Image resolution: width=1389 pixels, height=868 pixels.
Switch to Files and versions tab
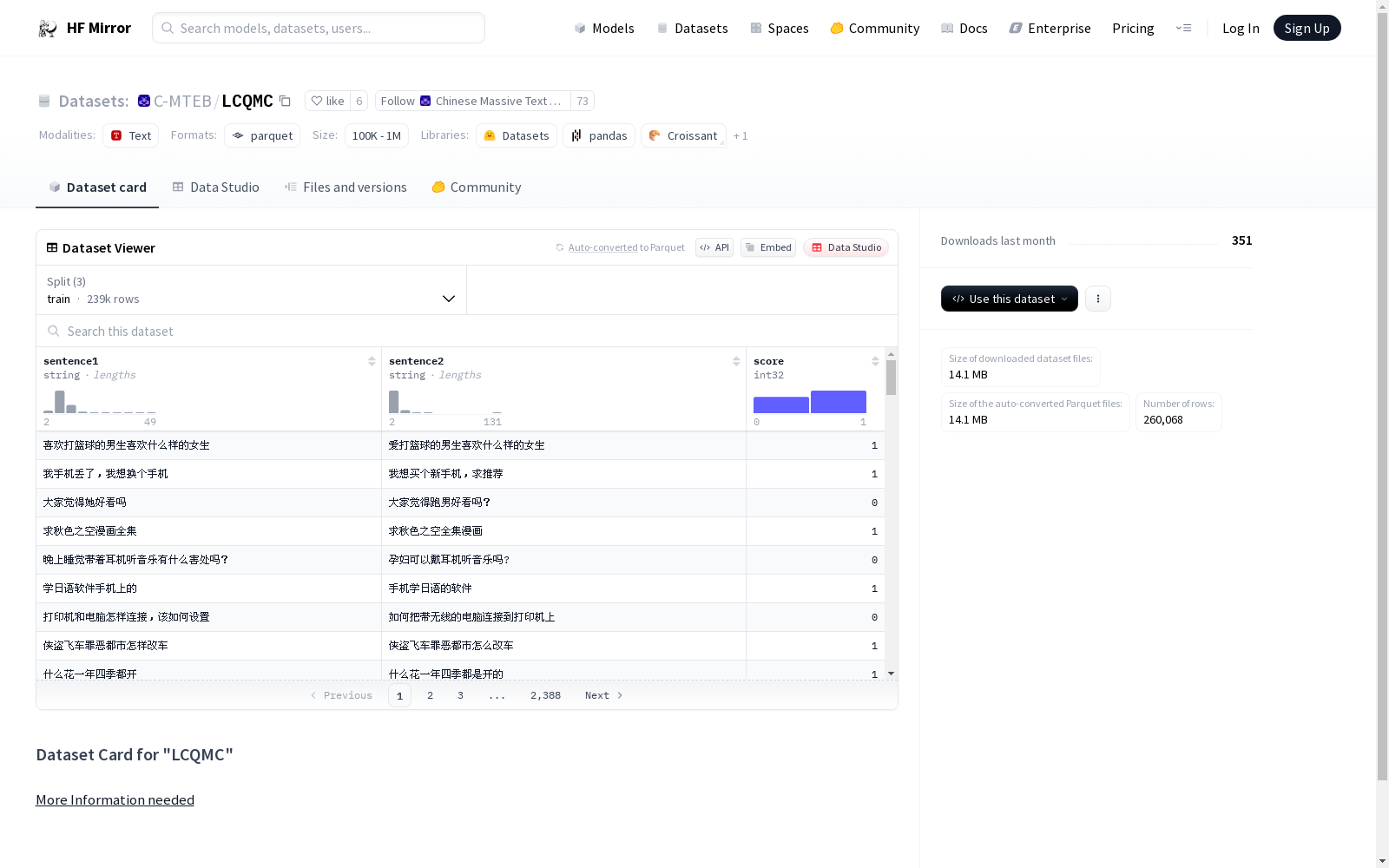pos(346,187)
